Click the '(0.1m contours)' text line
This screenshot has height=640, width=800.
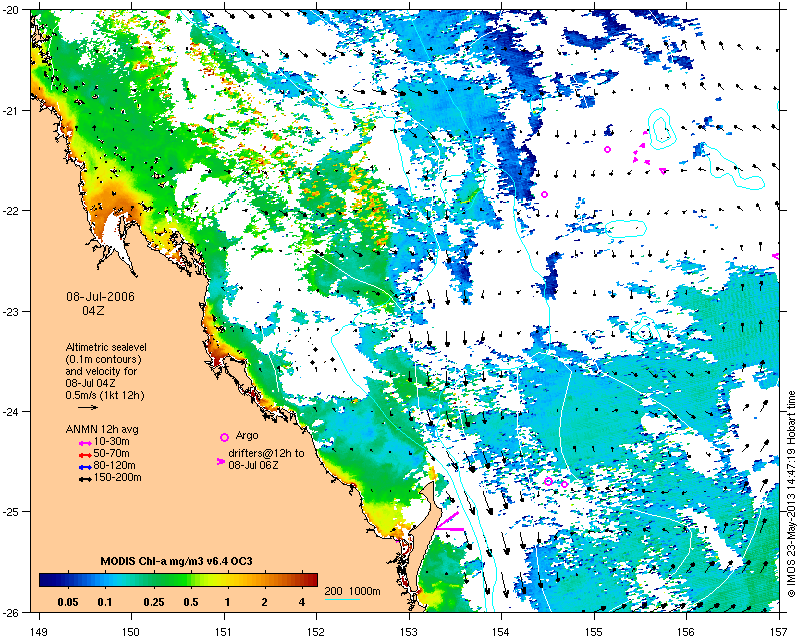pos(104,359)
